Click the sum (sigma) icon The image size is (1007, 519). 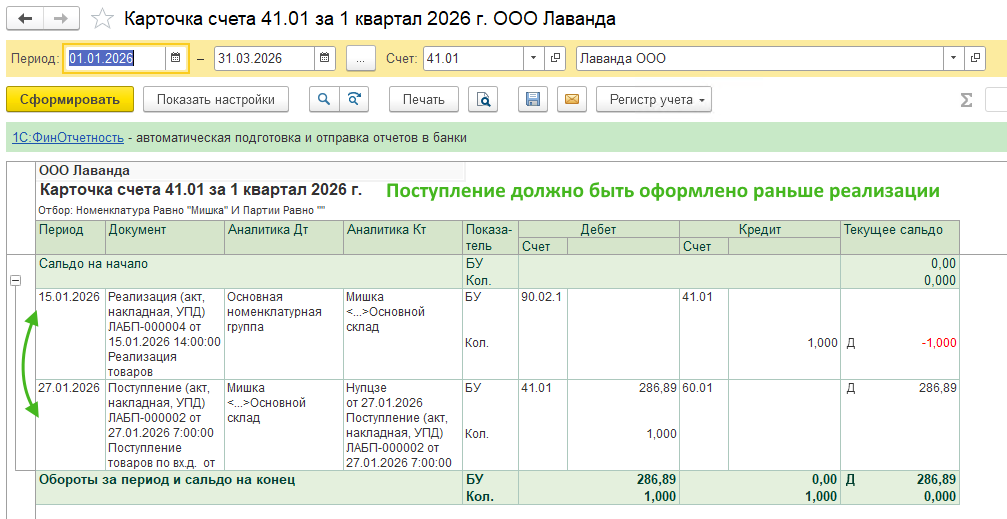966,99
